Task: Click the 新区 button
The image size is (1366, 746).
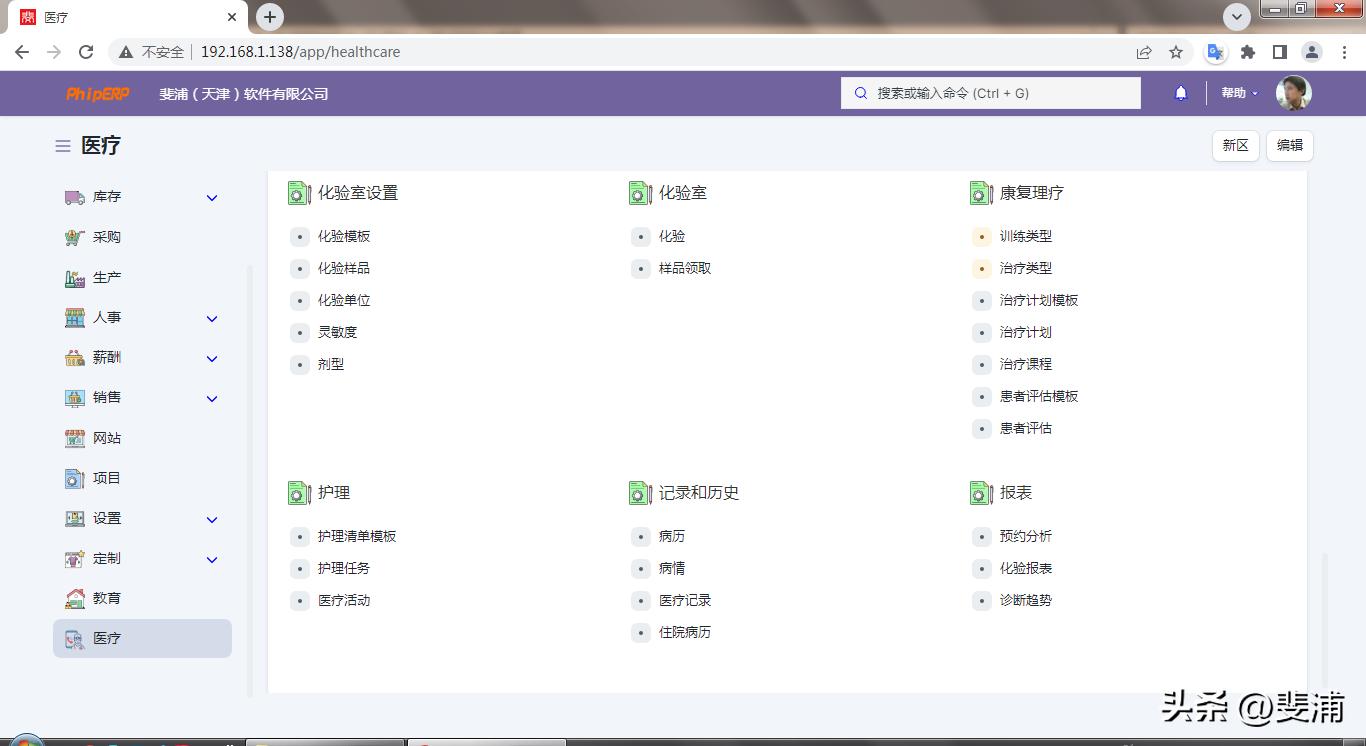Action: [x=1235, y=145]
